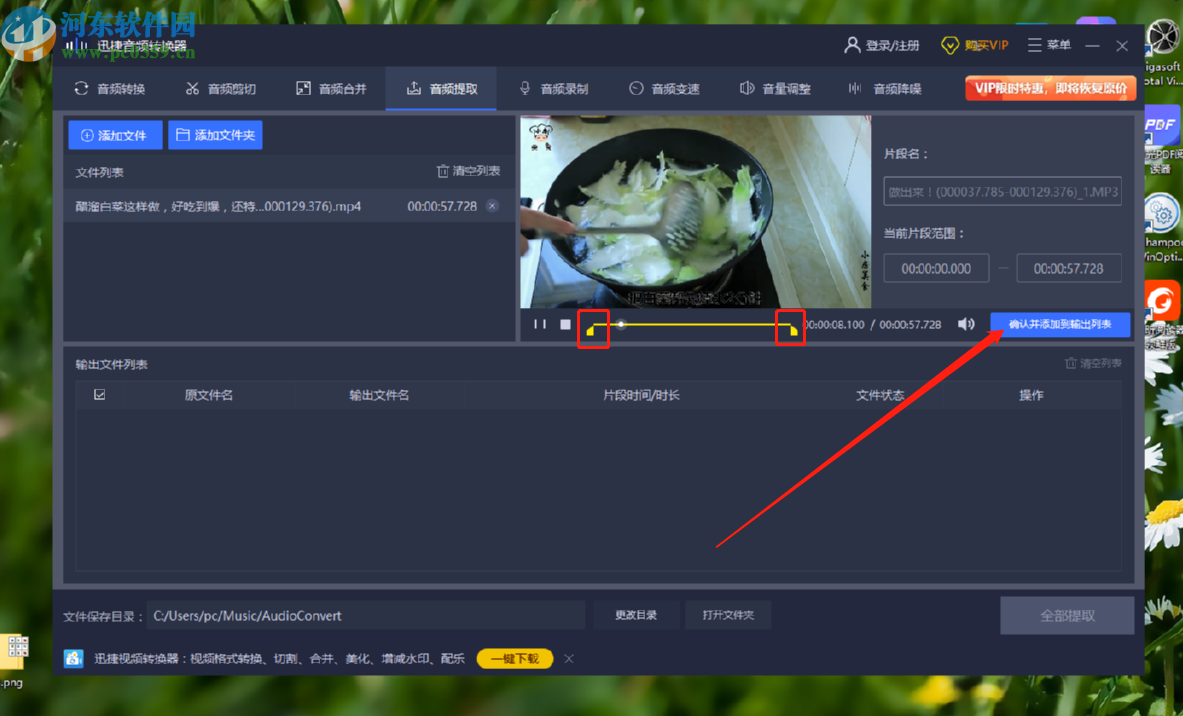The width and height of the screenshot is (1183, 716).
Task: Mute the preview player volume
Action: (x=966, y=323)
